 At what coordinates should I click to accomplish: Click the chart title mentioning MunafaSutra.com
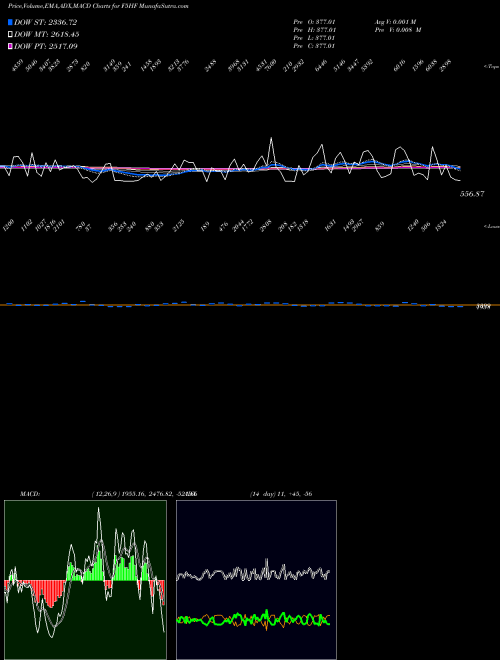[98, 6]
